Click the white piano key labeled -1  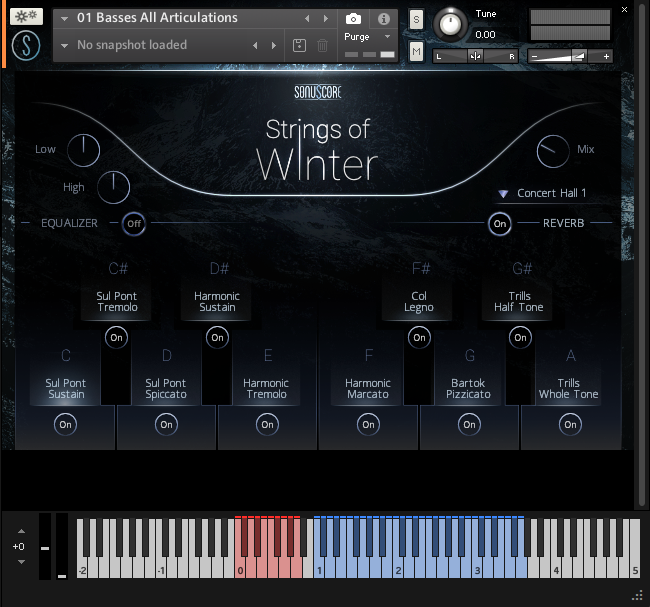[161, 570]
